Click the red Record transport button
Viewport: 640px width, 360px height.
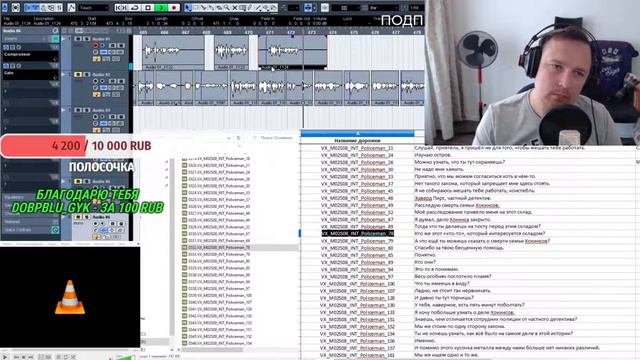pos(174,8)
